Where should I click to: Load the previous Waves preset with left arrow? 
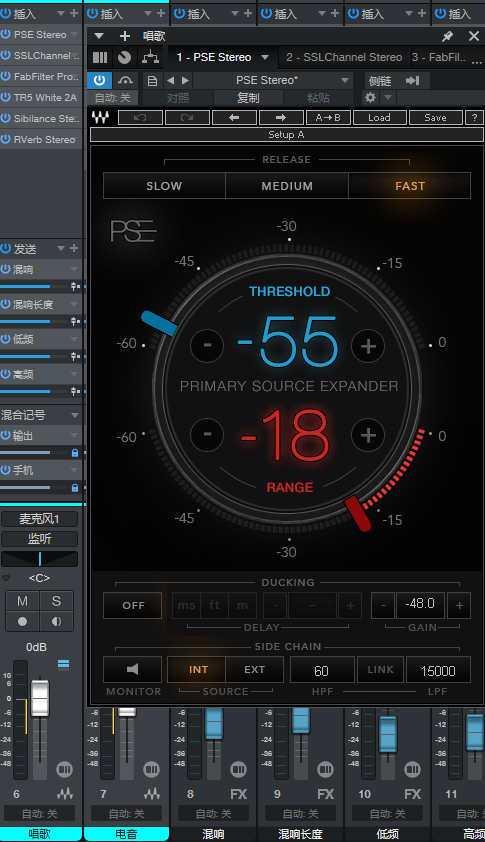(x=234, y=118)
